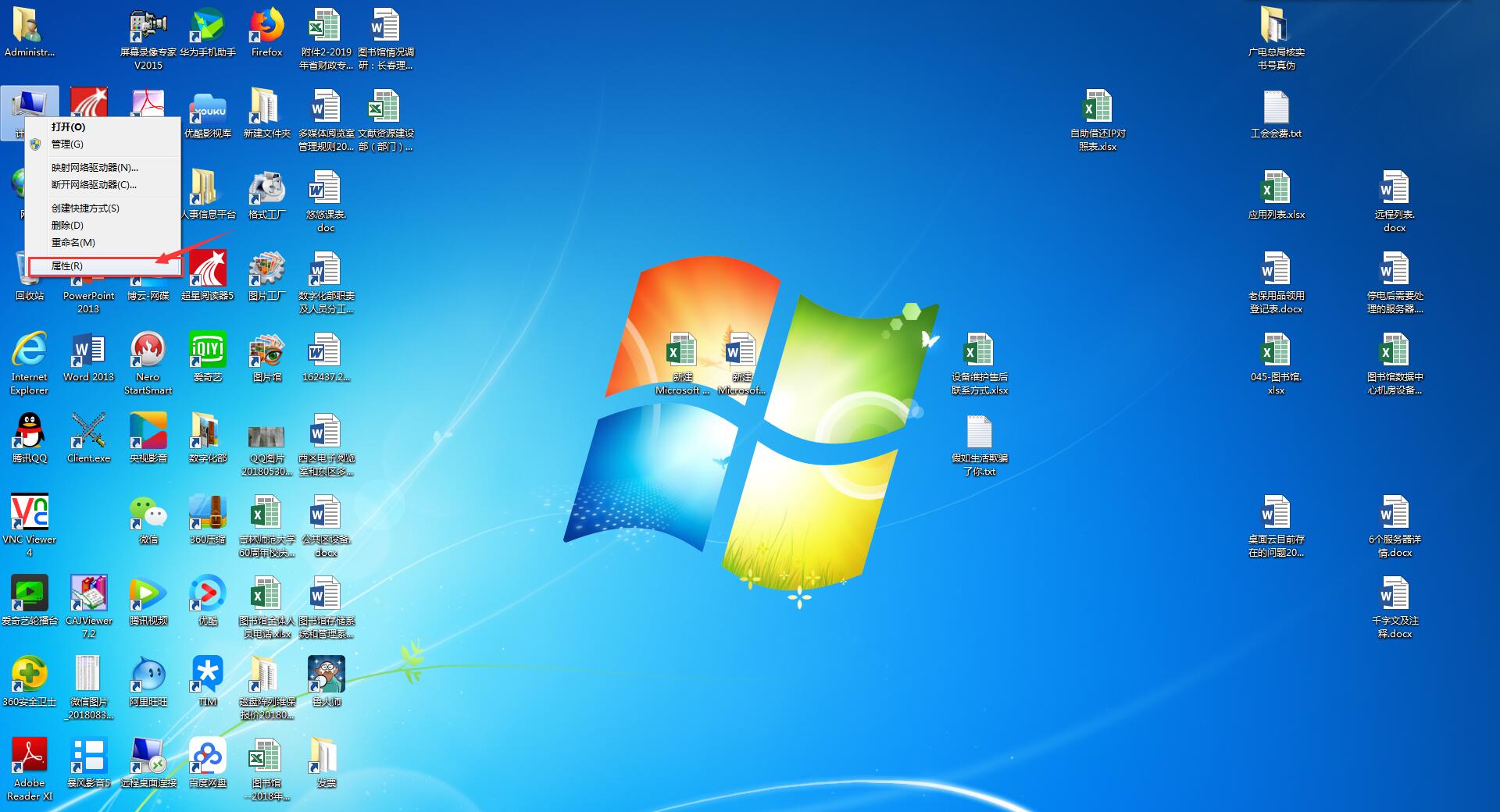1500x812 pixels.
Task: Click the 爱奇艺 desktop icon
Action: click(x=208, y=358)
